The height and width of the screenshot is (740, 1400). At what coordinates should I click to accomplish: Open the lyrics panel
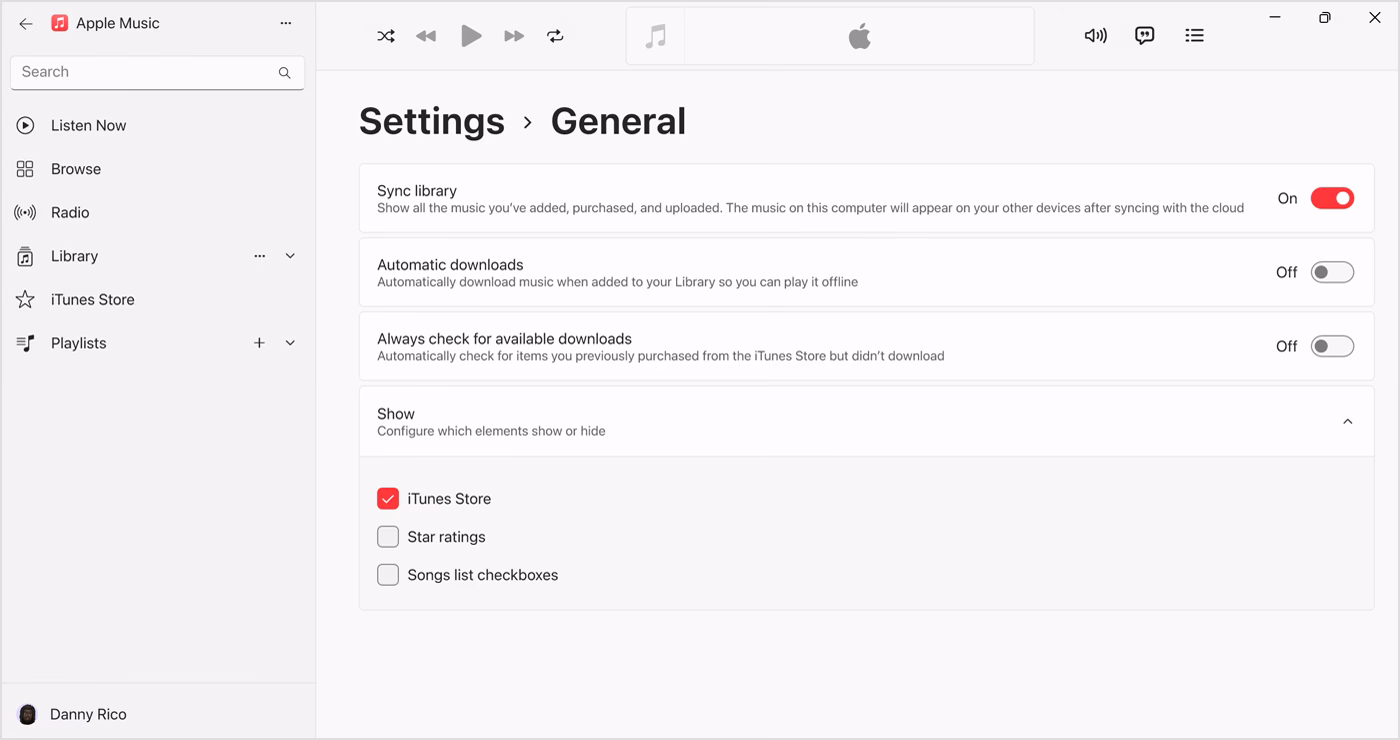1144,35
